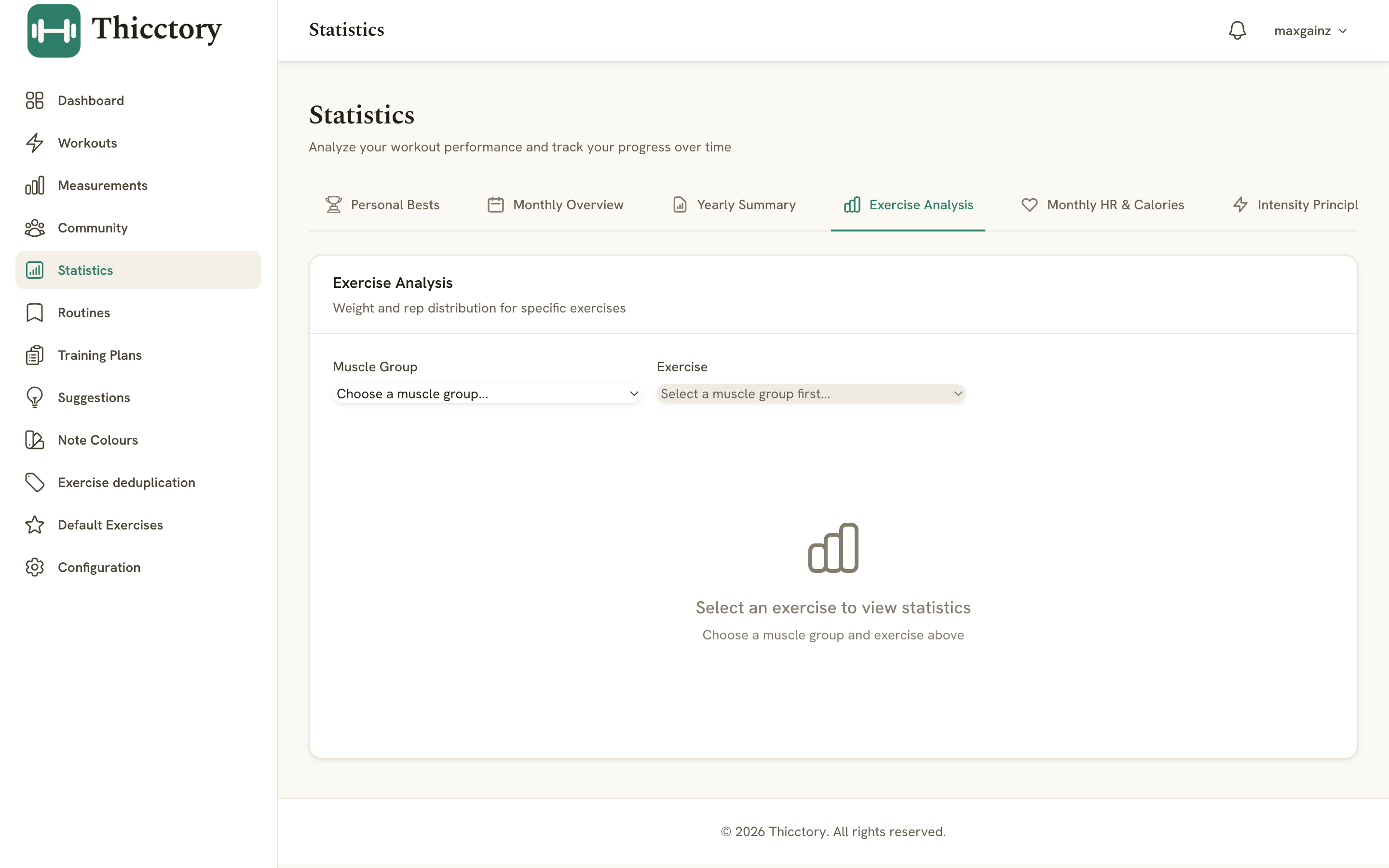This screenshot has height=868, width=1389.
Task: Click the Thicctory dumbbell logo icon
Action: pyautogui.click(x=54, y=31)
